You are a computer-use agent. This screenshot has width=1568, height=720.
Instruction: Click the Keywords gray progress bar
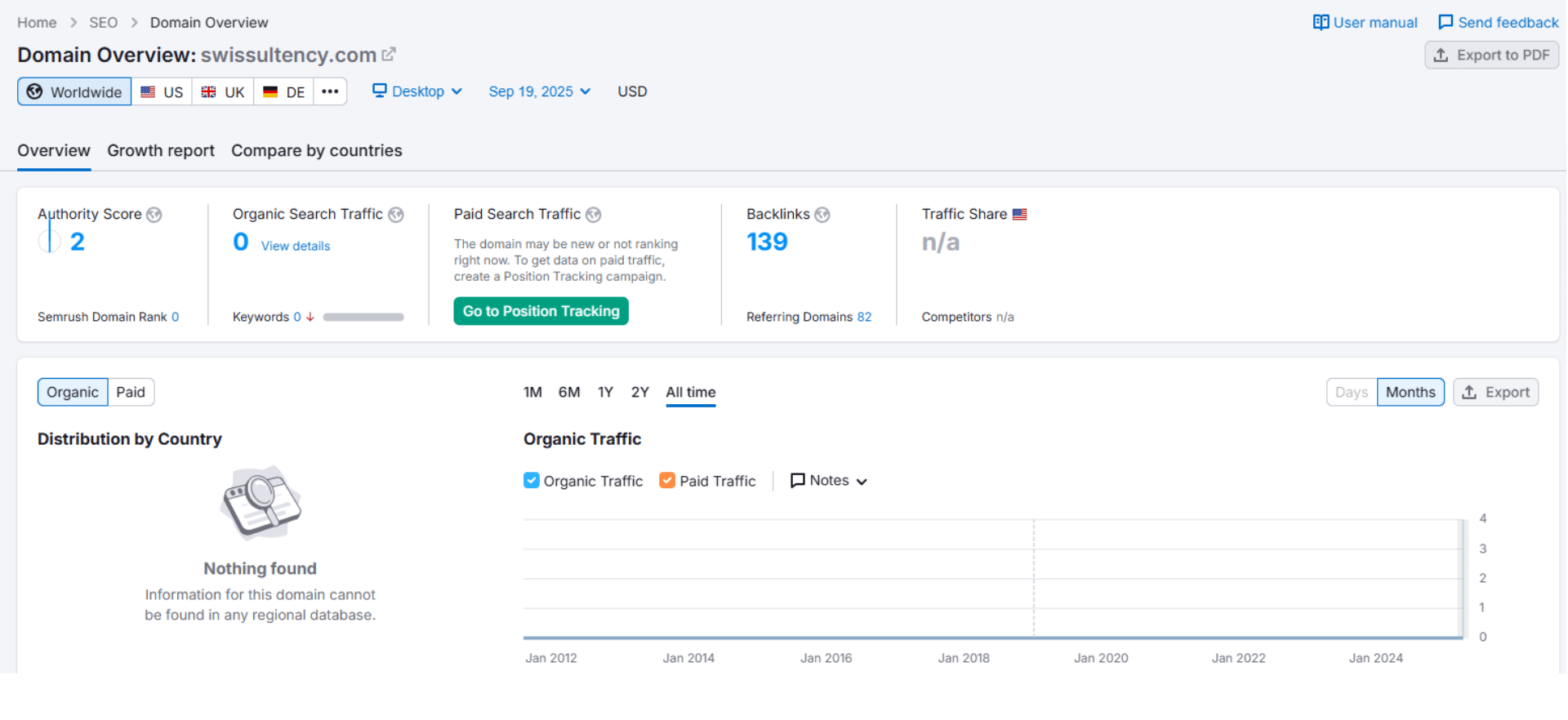363,317
